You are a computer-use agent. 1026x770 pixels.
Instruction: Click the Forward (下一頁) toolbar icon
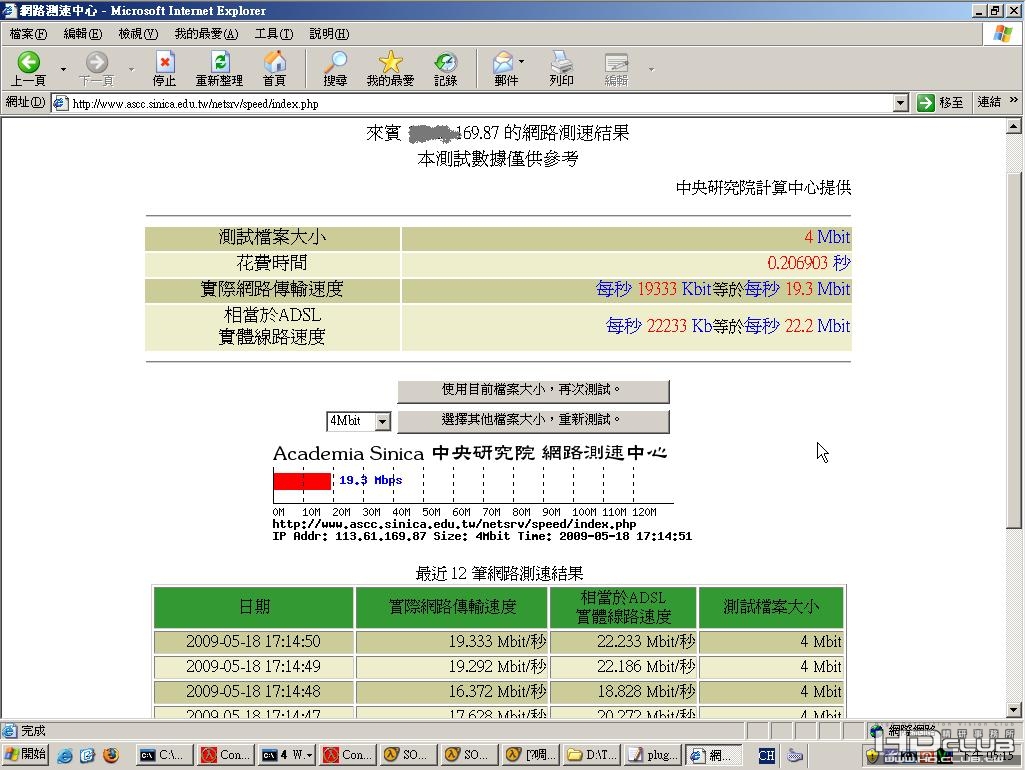pos(96,68)
